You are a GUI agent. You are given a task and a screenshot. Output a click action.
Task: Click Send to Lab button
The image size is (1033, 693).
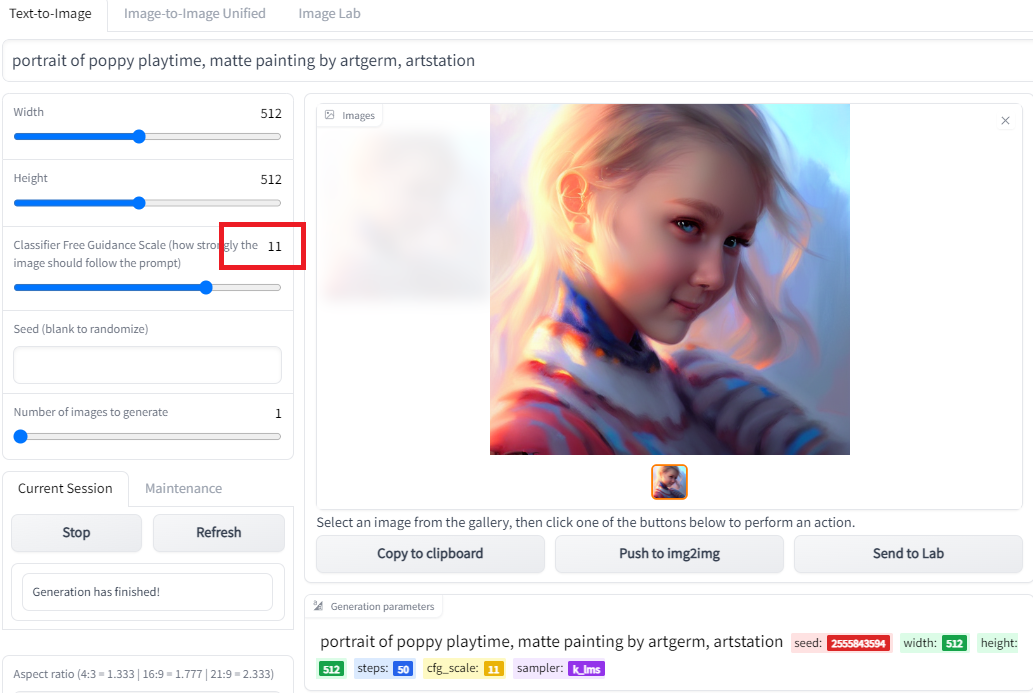point(908,554)
